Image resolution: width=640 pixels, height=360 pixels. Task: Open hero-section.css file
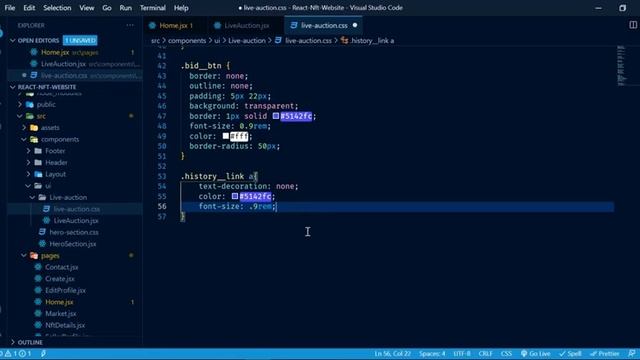point(73,232)
